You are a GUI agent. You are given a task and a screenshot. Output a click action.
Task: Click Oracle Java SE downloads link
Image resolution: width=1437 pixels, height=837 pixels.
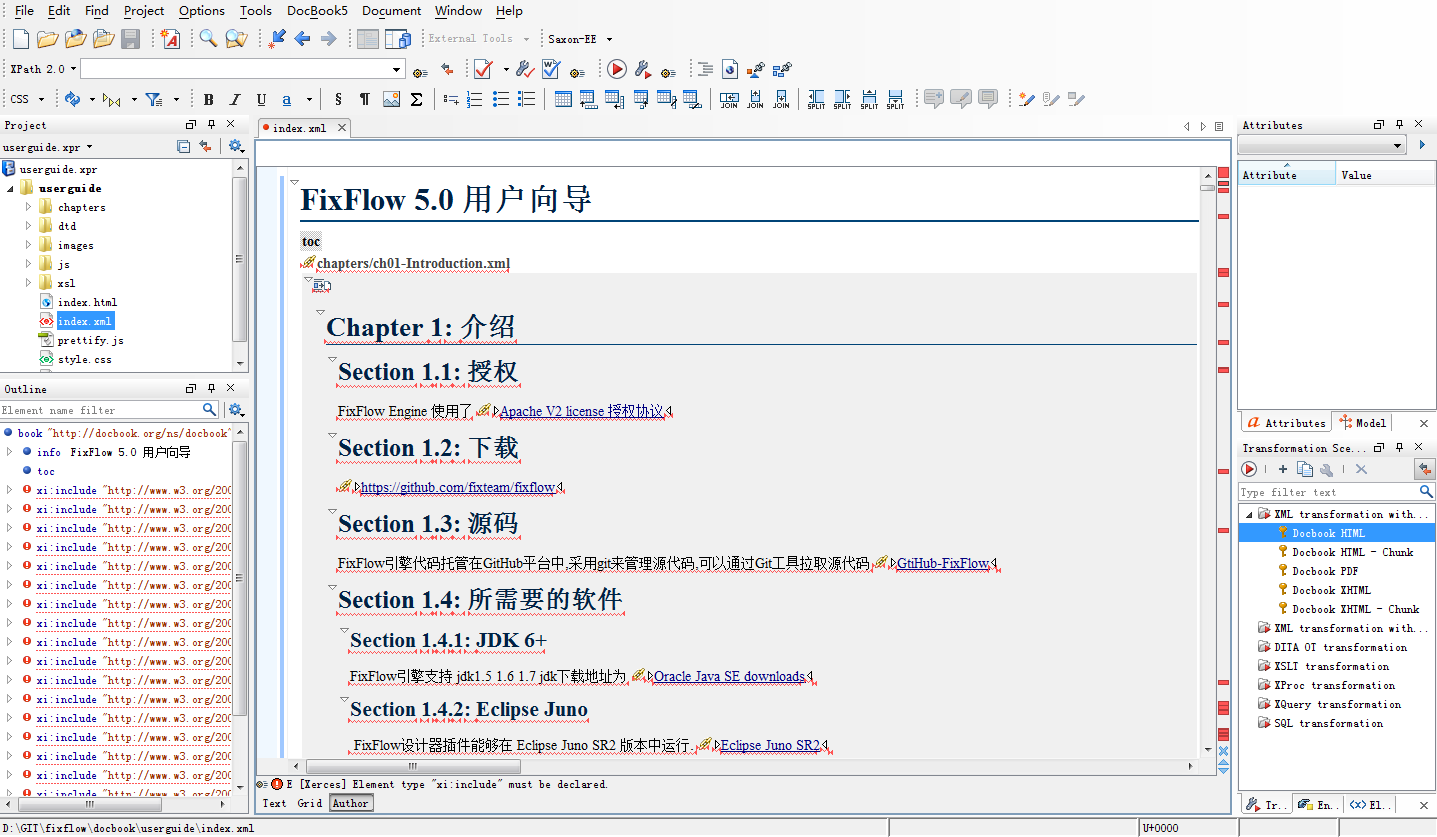point(729,676)
